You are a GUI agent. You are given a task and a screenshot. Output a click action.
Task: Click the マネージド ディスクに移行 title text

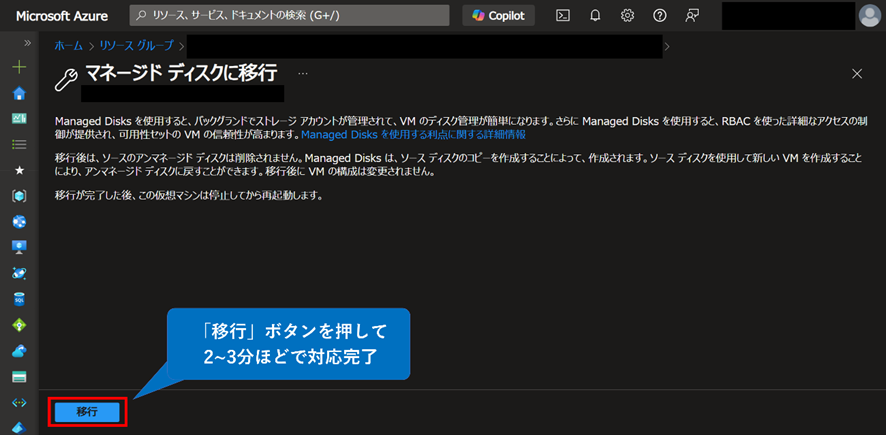click(x=181, y=73)
